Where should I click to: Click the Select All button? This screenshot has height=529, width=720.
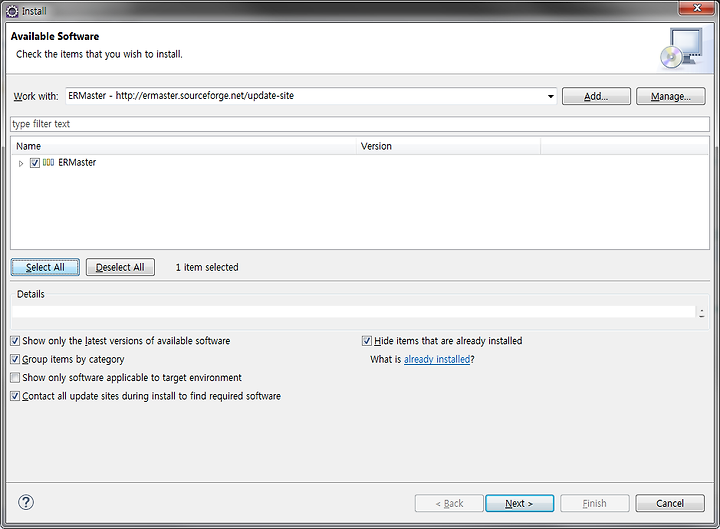click(x=45, y=267)
